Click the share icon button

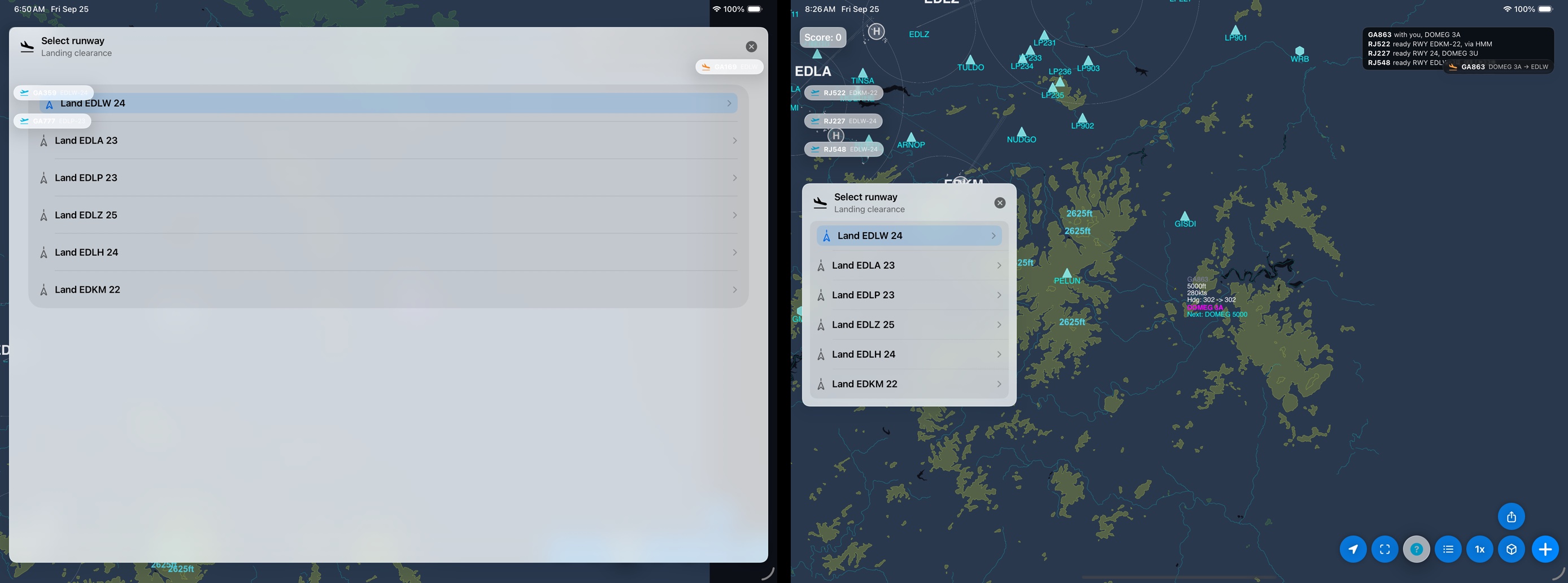[x=1511, y=517]
